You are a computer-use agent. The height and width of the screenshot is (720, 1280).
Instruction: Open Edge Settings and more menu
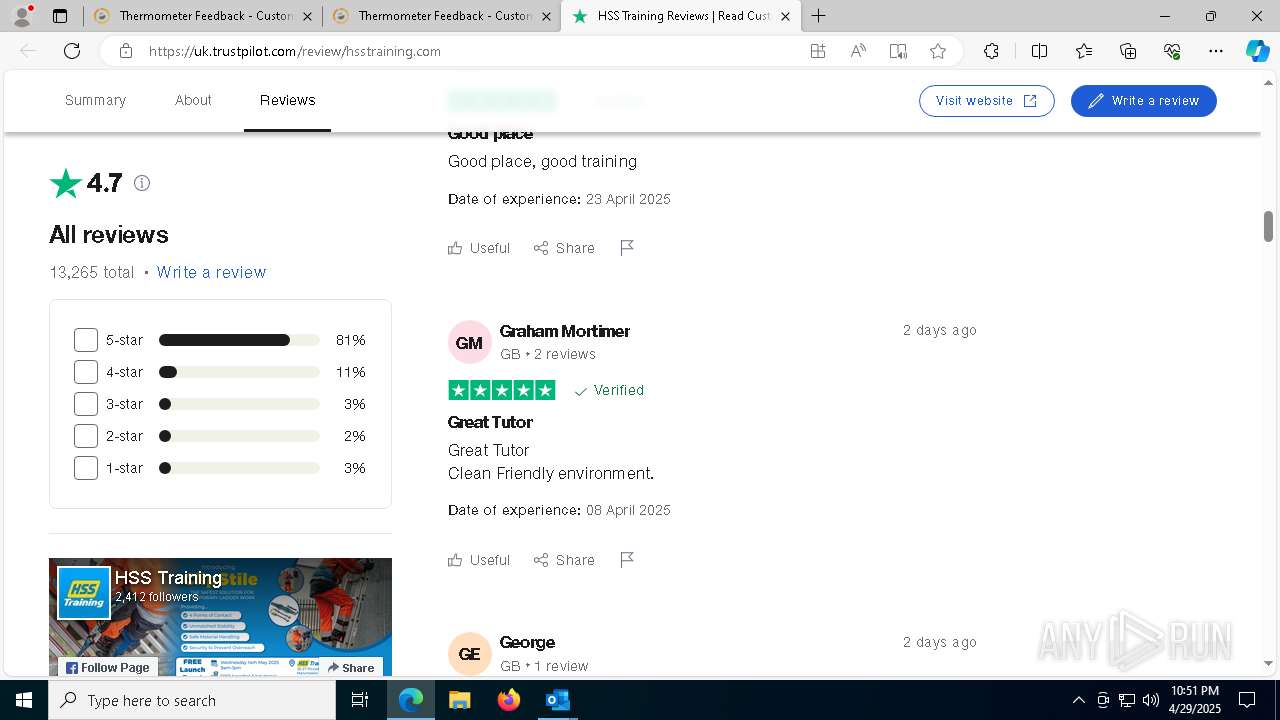[x=1216, y=51]
